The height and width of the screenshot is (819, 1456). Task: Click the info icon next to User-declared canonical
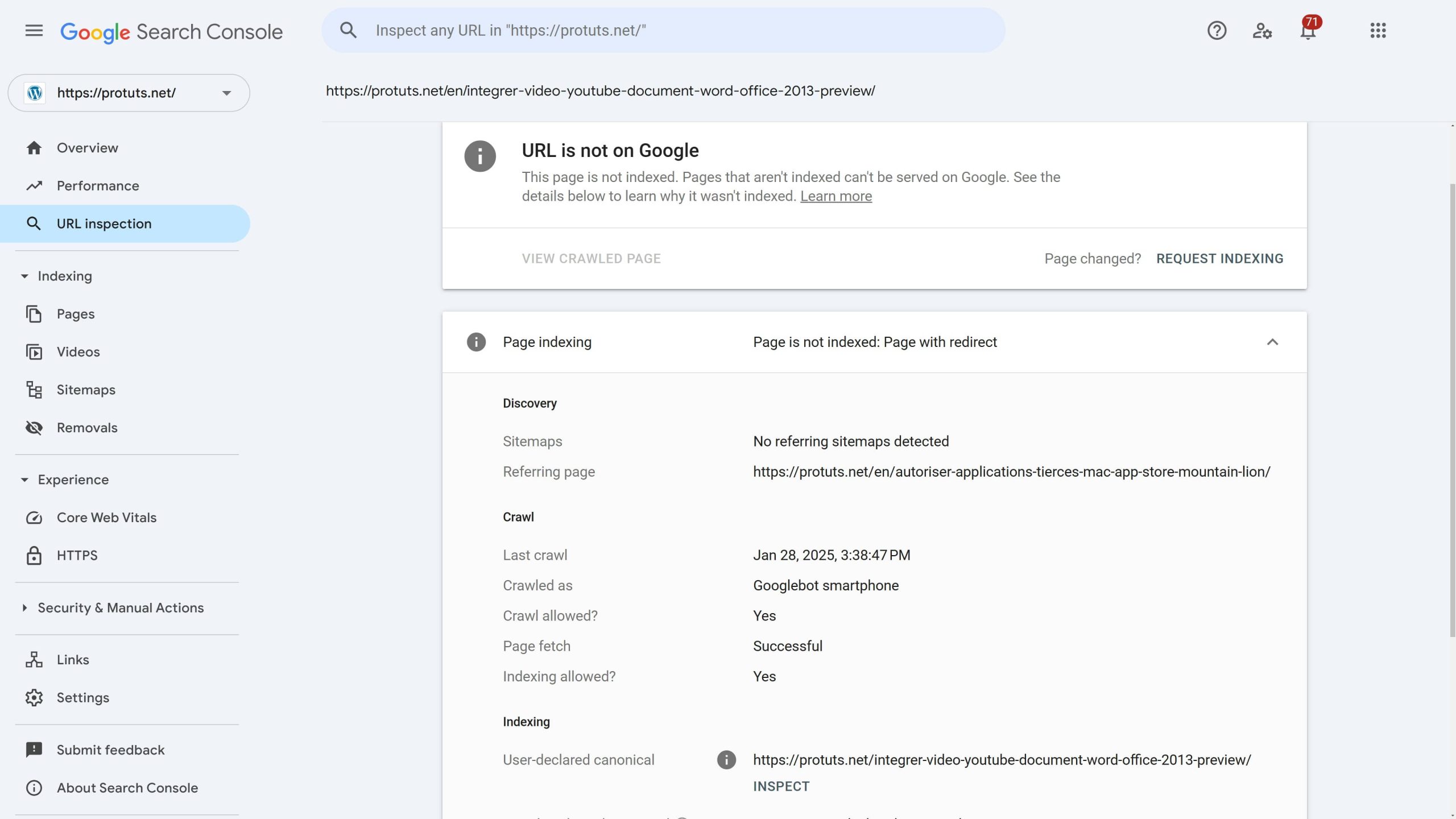(x=726, y=760)
